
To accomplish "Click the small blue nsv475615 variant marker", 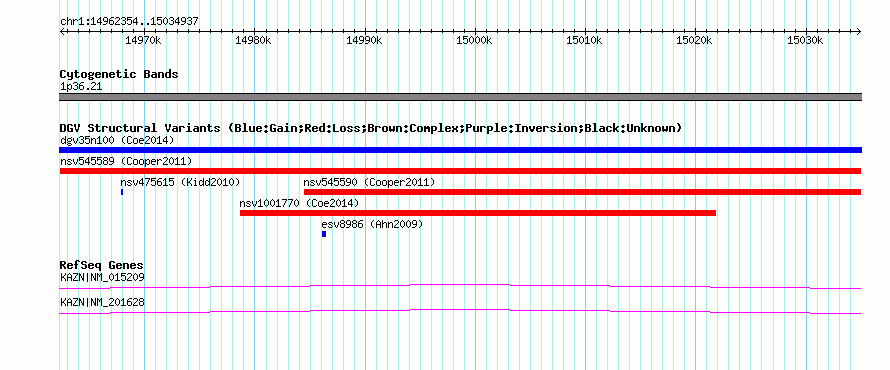I will [x=122, y=192].
